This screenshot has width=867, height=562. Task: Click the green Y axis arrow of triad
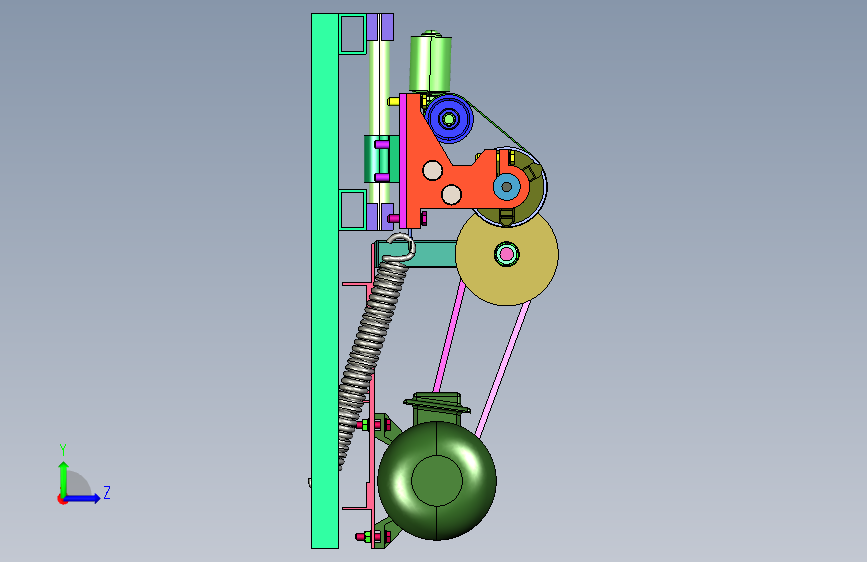point(64,478)
